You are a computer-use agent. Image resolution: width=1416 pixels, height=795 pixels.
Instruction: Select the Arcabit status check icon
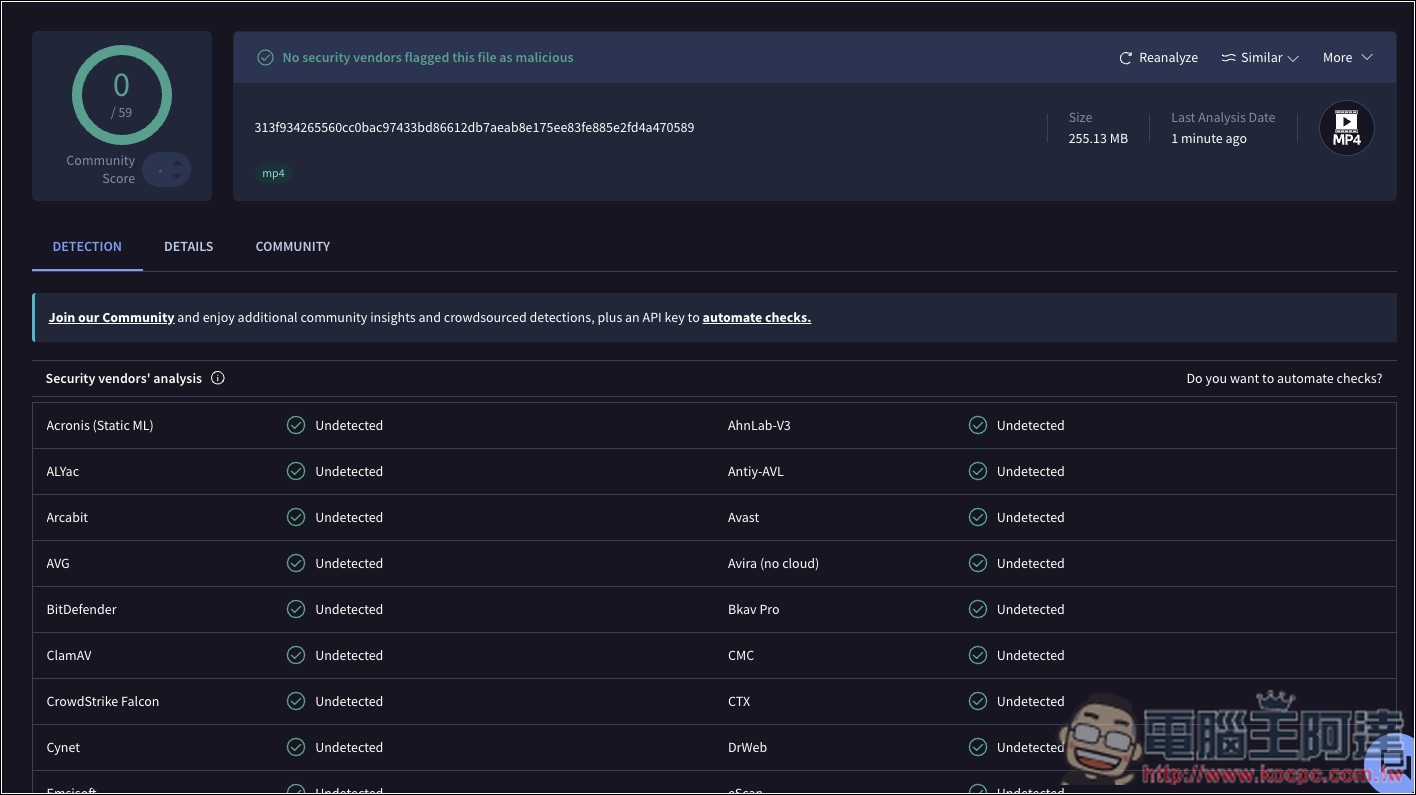coord(296,517)
